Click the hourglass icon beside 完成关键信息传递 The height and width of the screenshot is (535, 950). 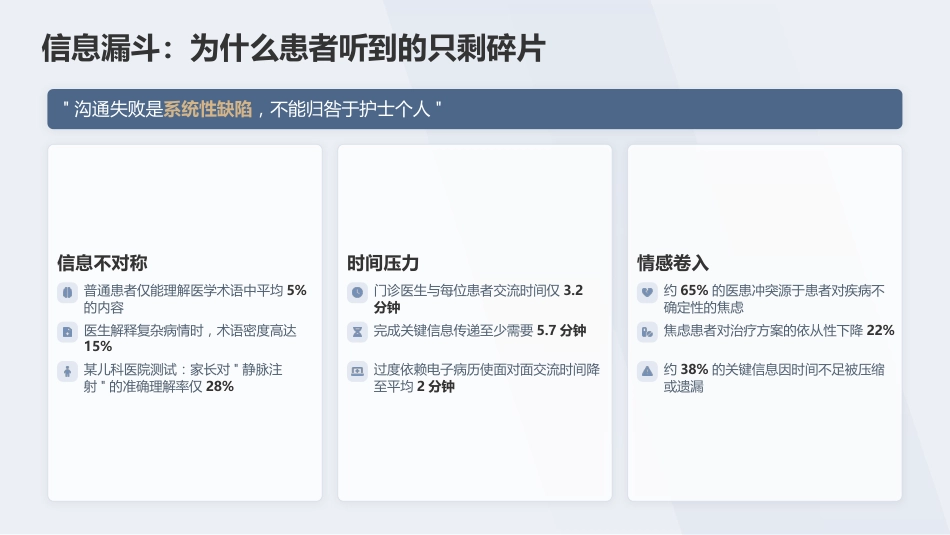click(x=357, y=332)
